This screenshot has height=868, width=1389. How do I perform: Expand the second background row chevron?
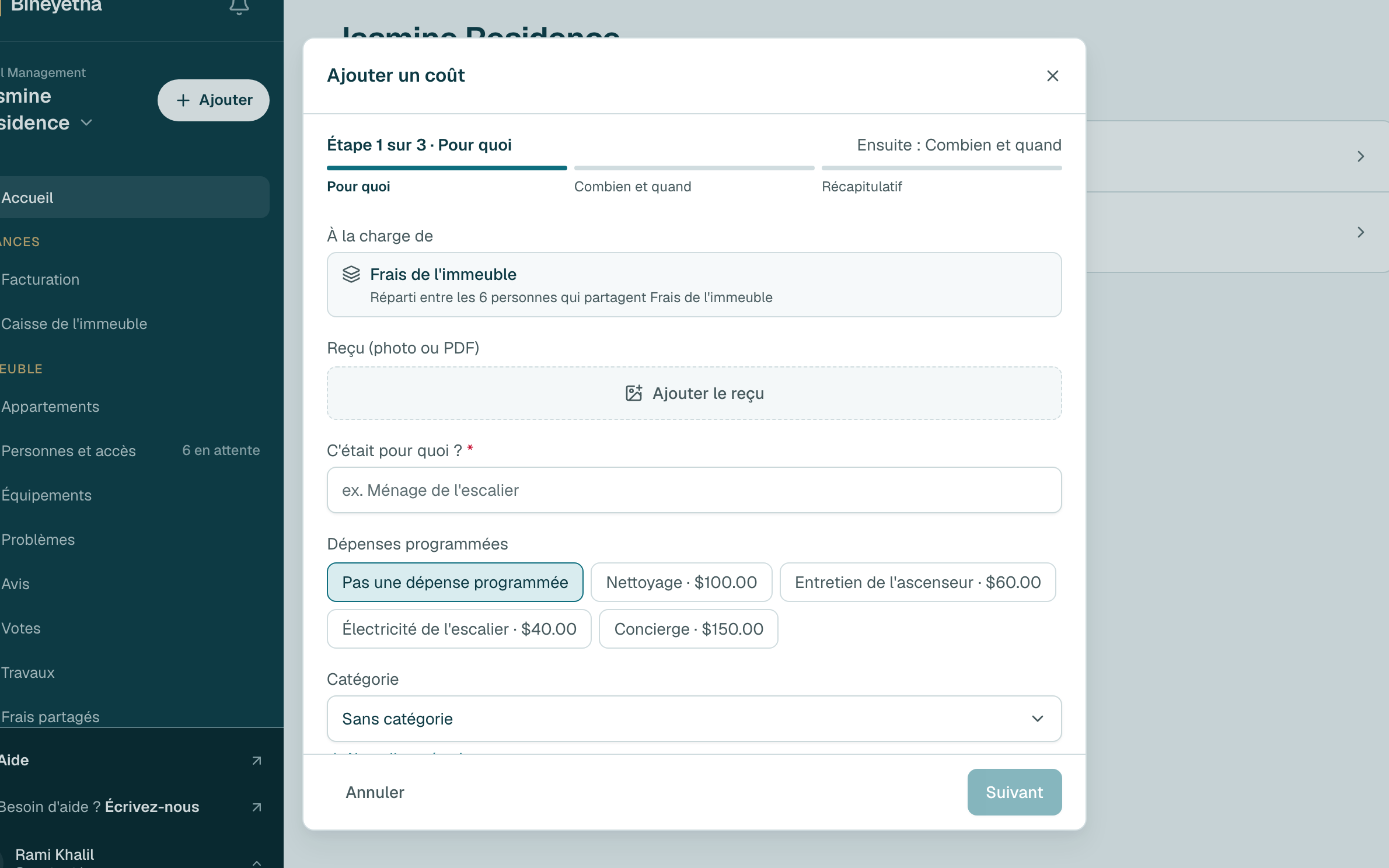[x=1360, y=232]
